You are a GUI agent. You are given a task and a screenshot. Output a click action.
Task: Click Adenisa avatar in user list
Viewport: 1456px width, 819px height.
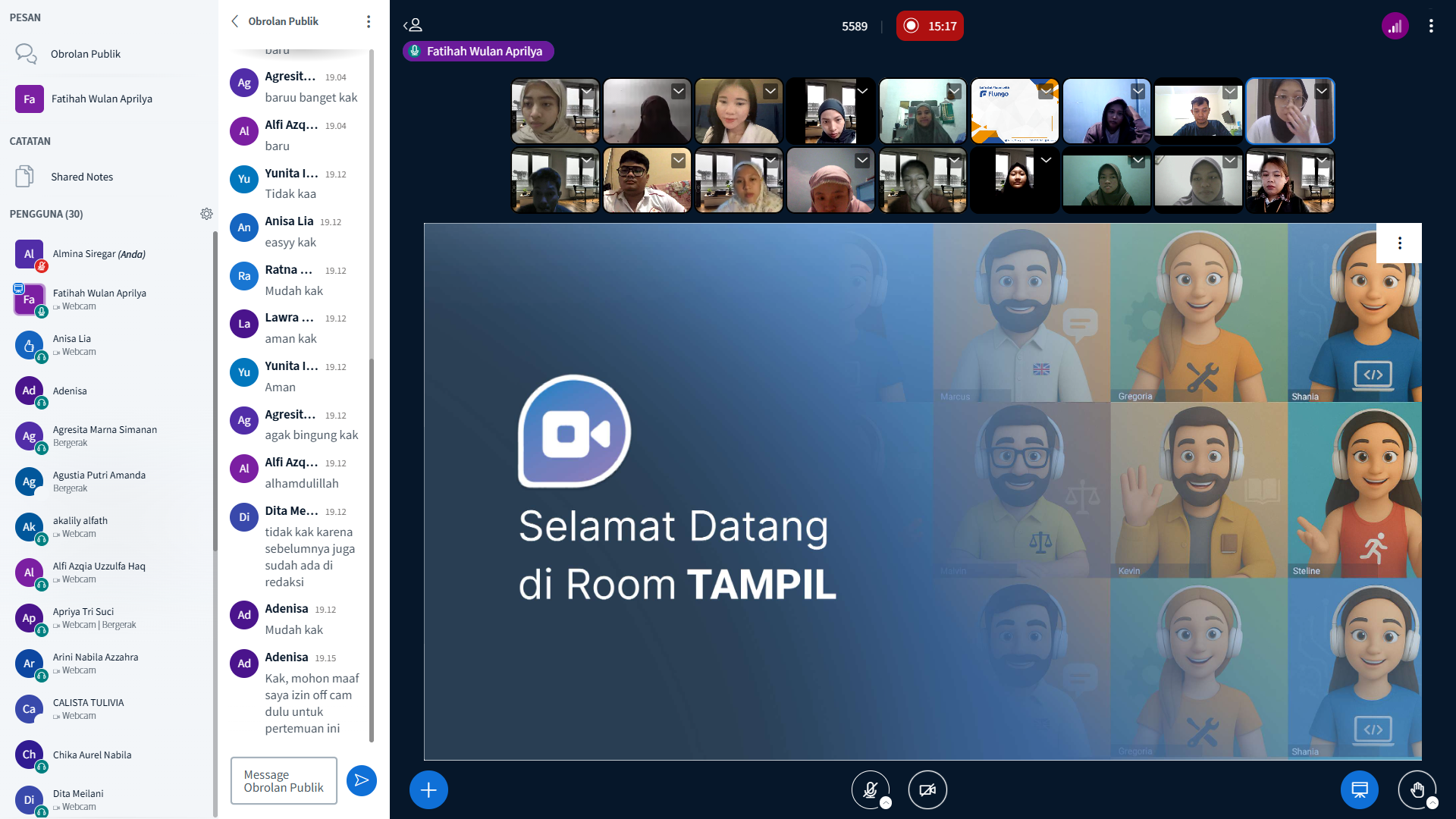(29, 391)
